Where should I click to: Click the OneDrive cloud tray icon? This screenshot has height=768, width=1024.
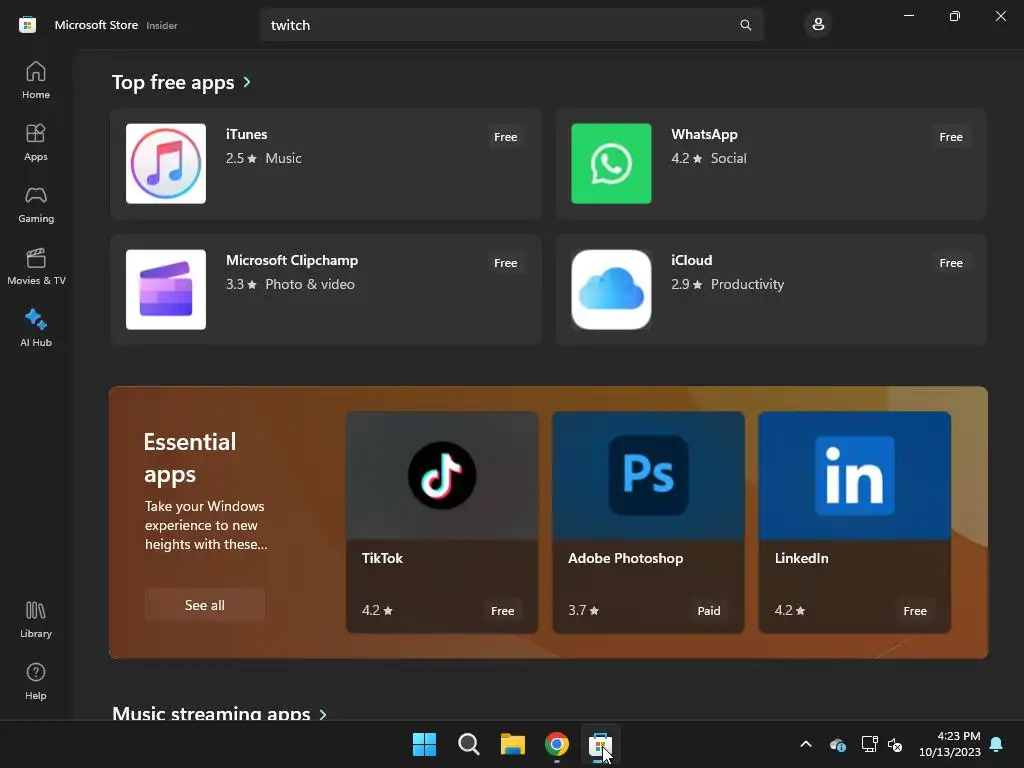(x=838, y=744)
